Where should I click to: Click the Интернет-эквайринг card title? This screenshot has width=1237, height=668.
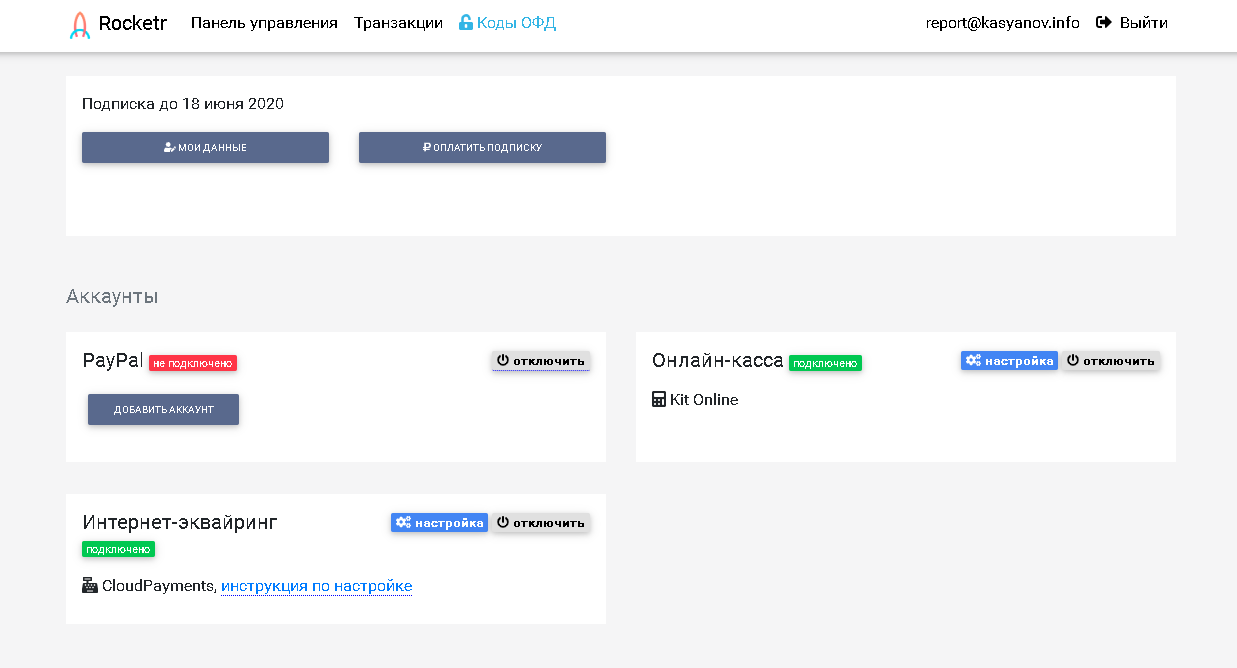180,522
